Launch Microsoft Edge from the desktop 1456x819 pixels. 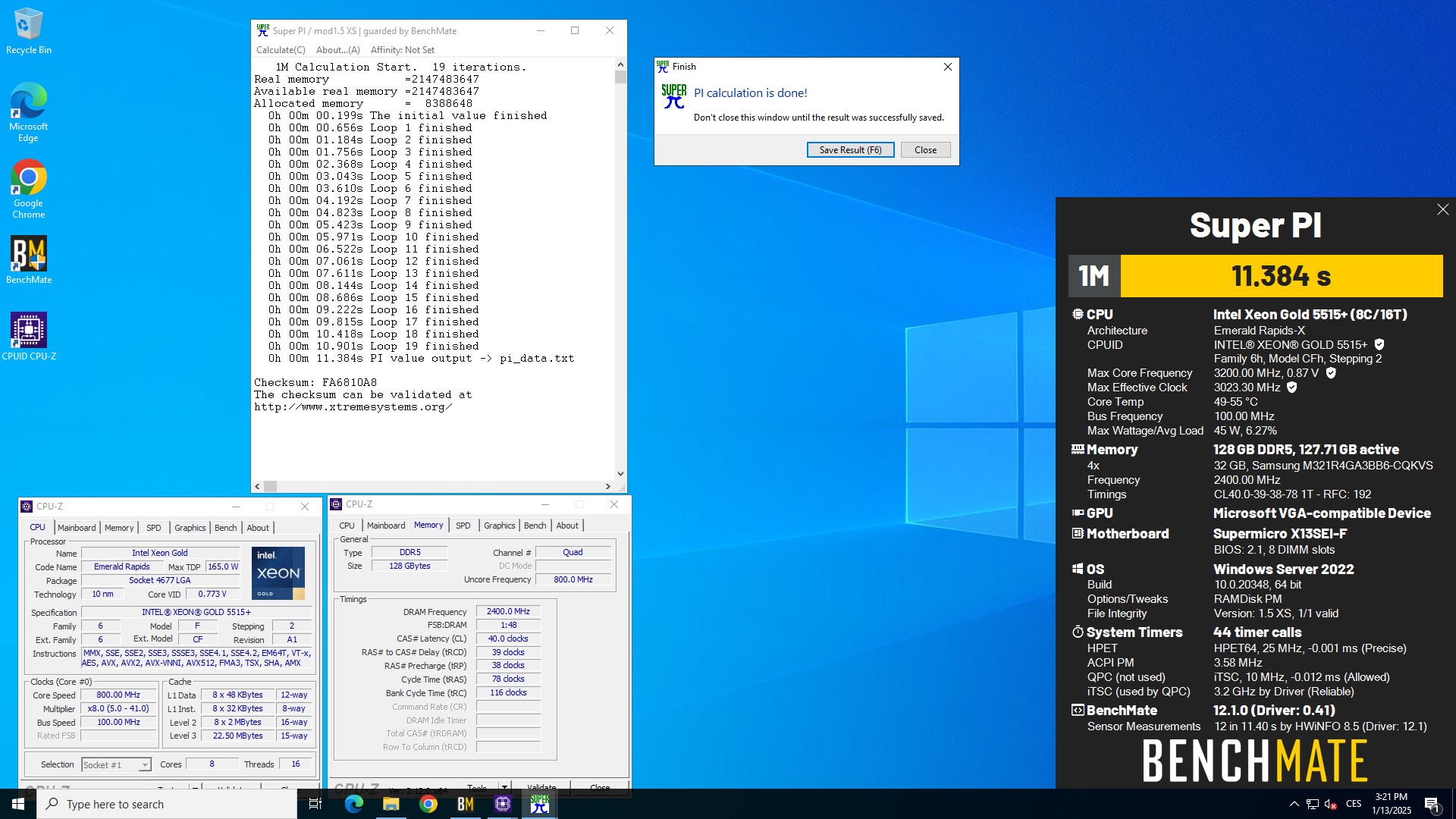point(28,112)
